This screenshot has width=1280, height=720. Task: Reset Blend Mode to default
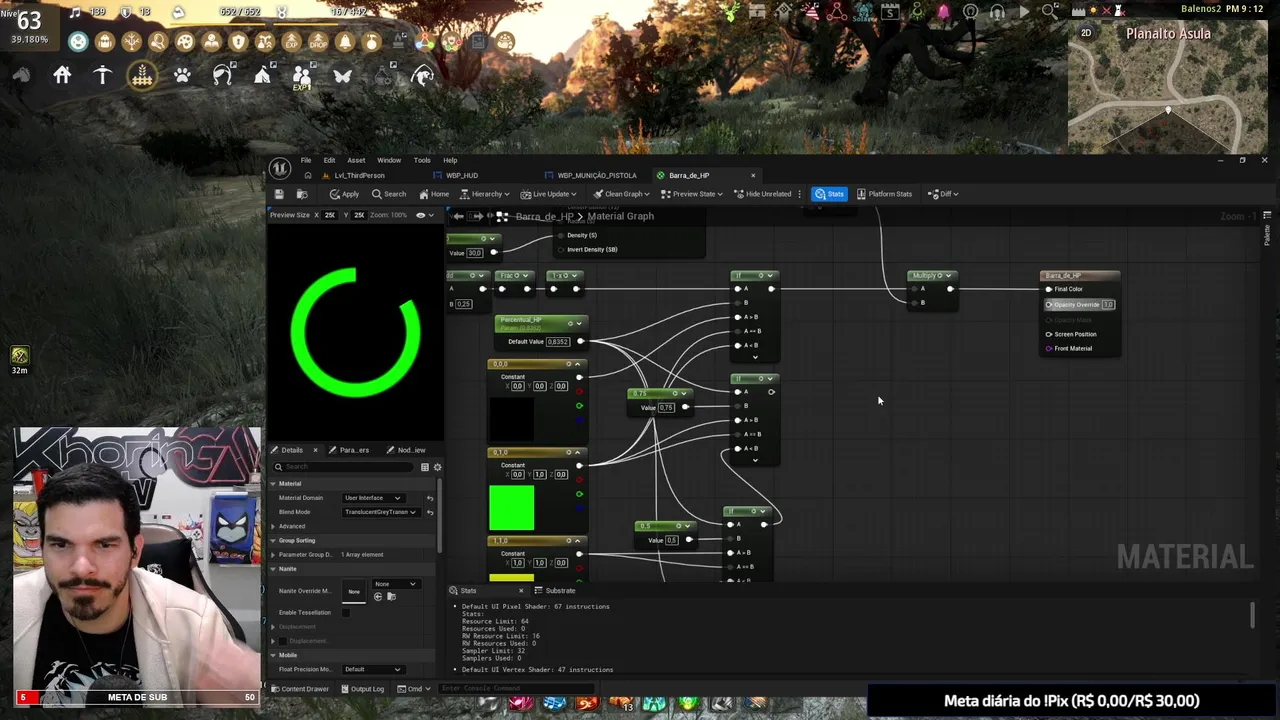[430, 512]
